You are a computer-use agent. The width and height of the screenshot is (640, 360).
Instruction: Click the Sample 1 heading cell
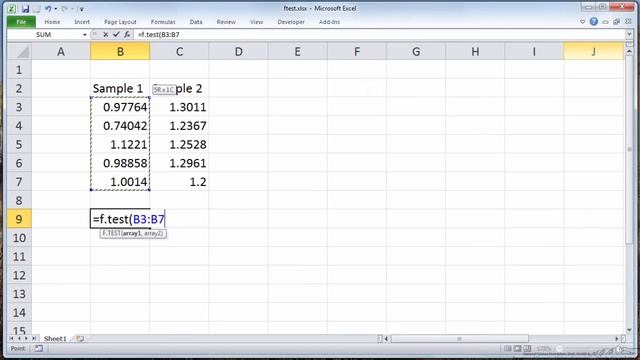pos(120,88)
